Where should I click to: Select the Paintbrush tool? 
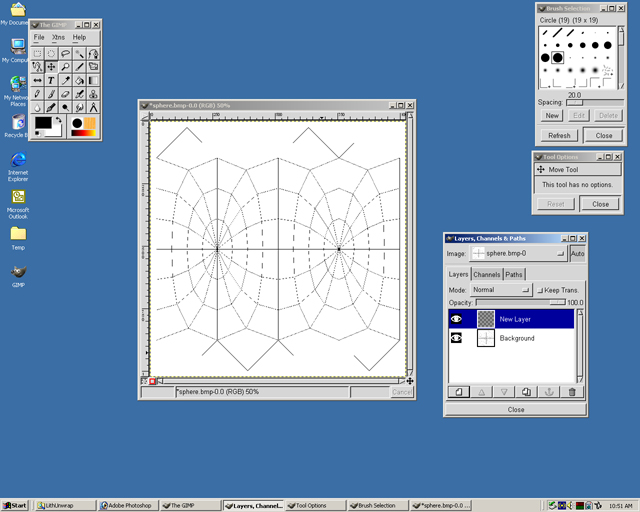pos(51,94)
